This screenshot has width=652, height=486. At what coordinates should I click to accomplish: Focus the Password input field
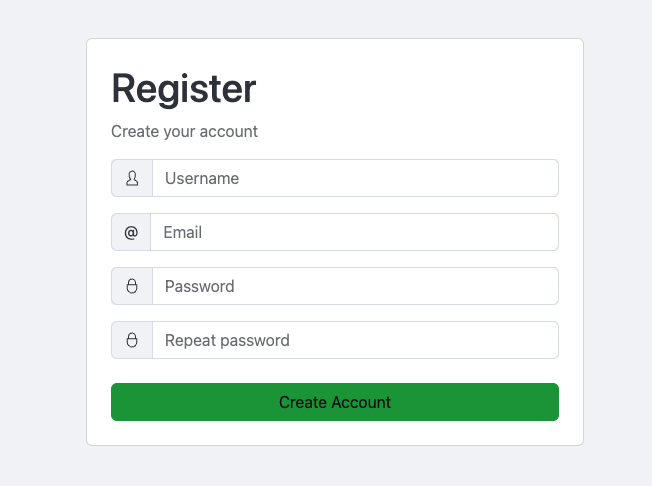[355, 286]
